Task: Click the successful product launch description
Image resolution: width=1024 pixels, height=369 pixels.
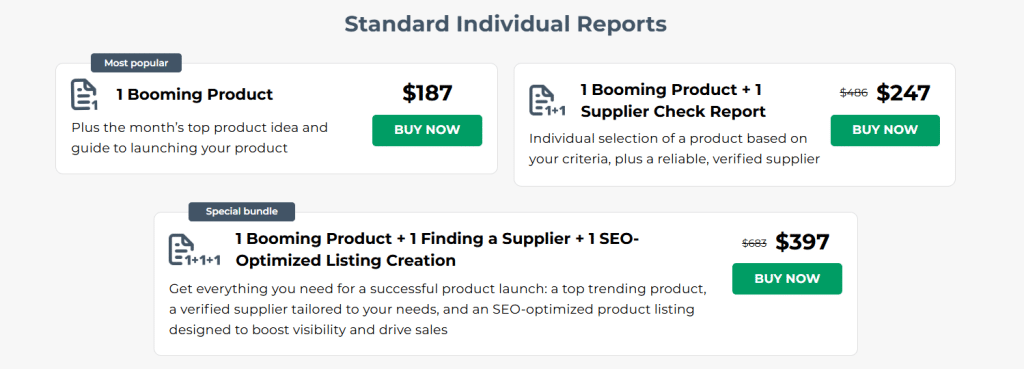Action: click(438, 309)
